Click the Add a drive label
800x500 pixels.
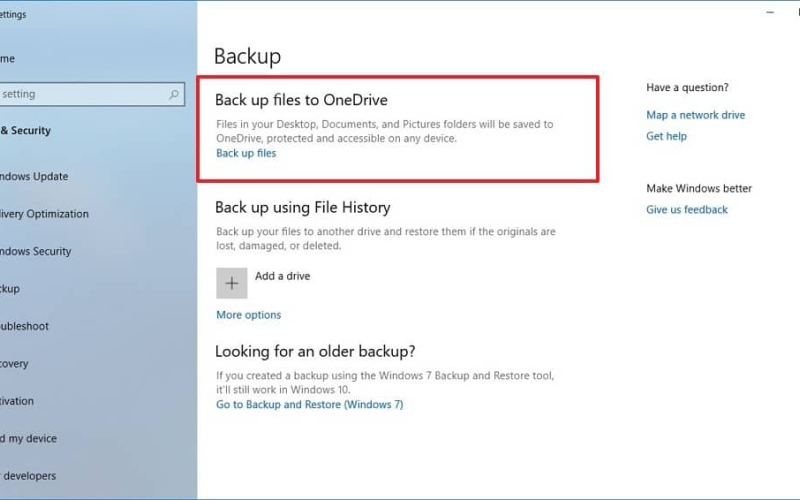click(283, 276)
